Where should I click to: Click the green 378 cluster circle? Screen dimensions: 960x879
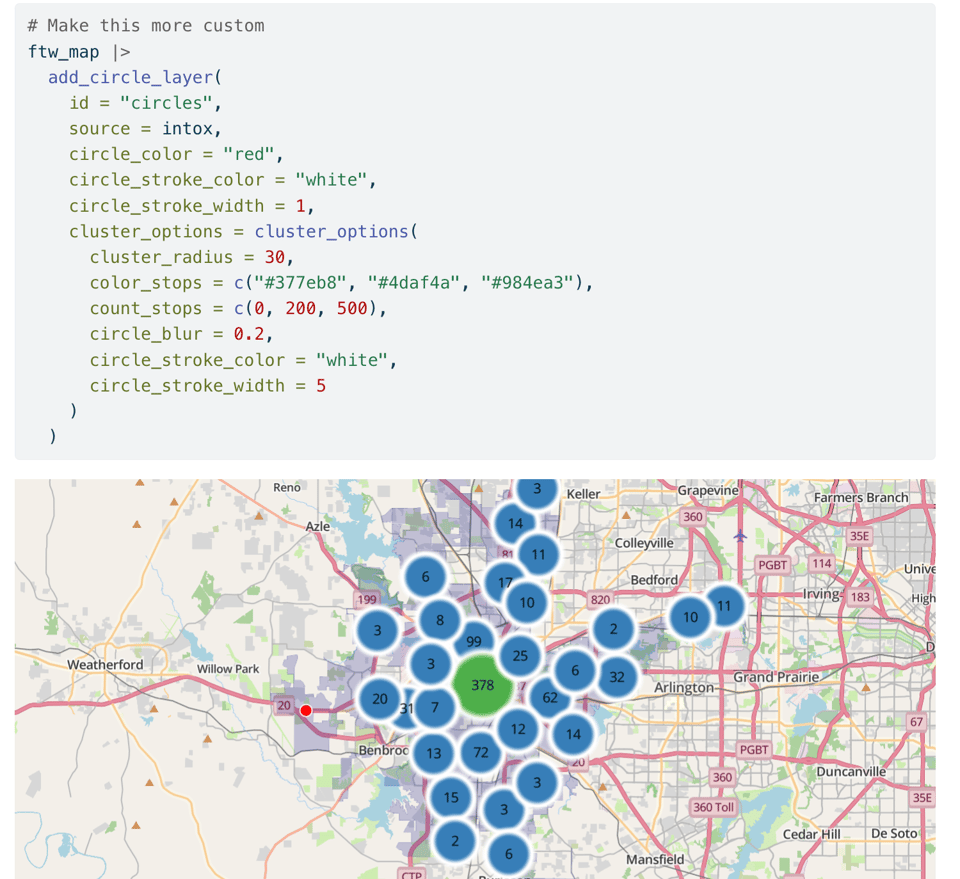pyautogui.click(x=483, y=685)
